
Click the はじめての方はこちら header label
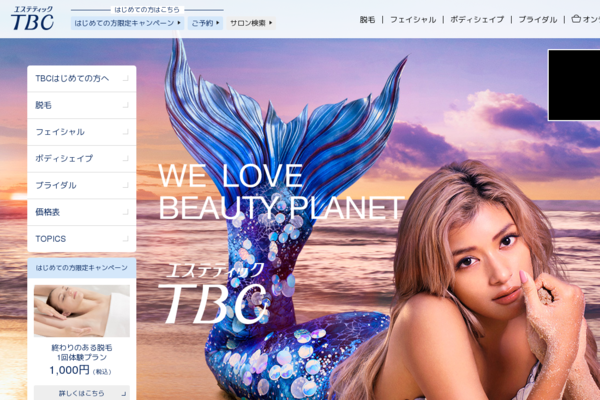(147, 10)
